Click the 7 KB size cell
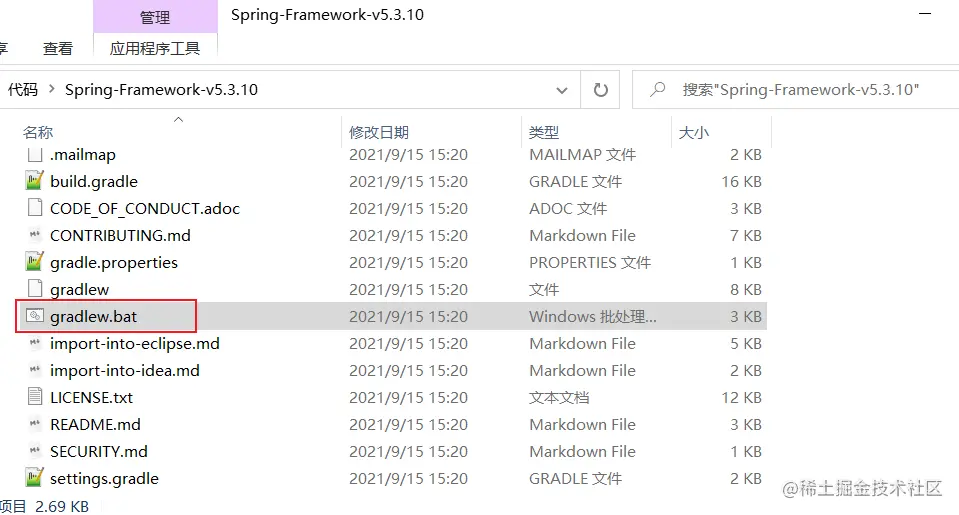This screenshot has width=959, height=515. coord(746,235)
